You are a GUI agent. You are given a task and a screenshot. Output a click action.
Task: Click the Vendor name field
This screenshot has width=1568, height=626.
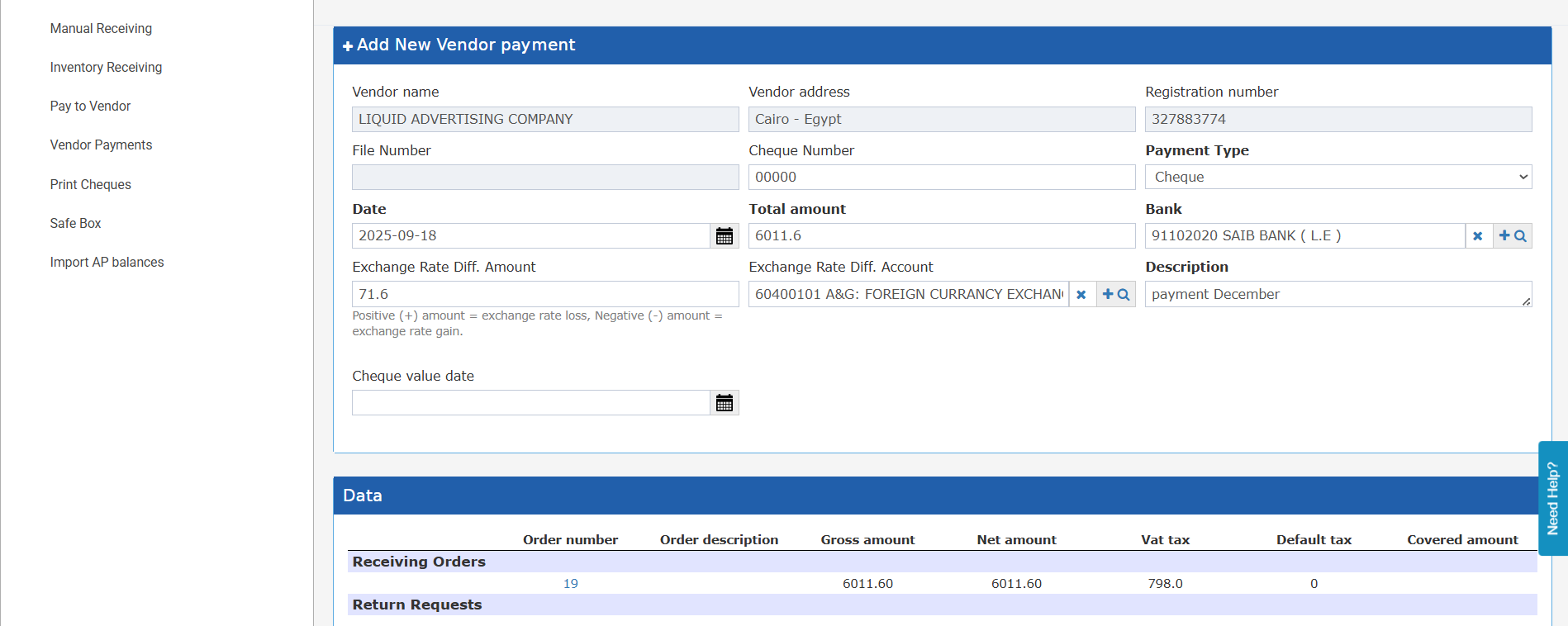click(545, 119)
